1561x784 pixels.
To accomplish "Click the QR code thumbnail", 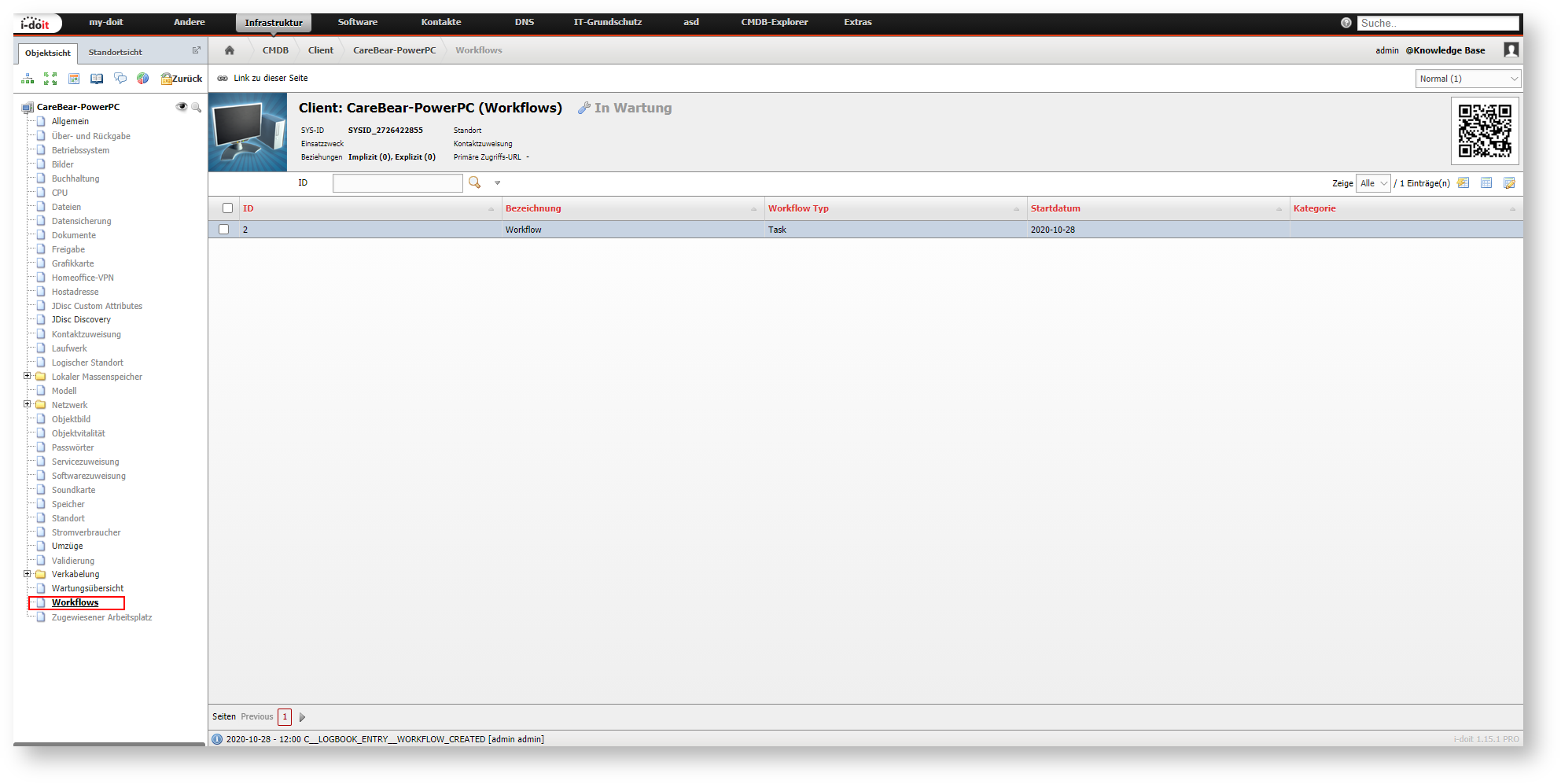I will pos(1484,131).
